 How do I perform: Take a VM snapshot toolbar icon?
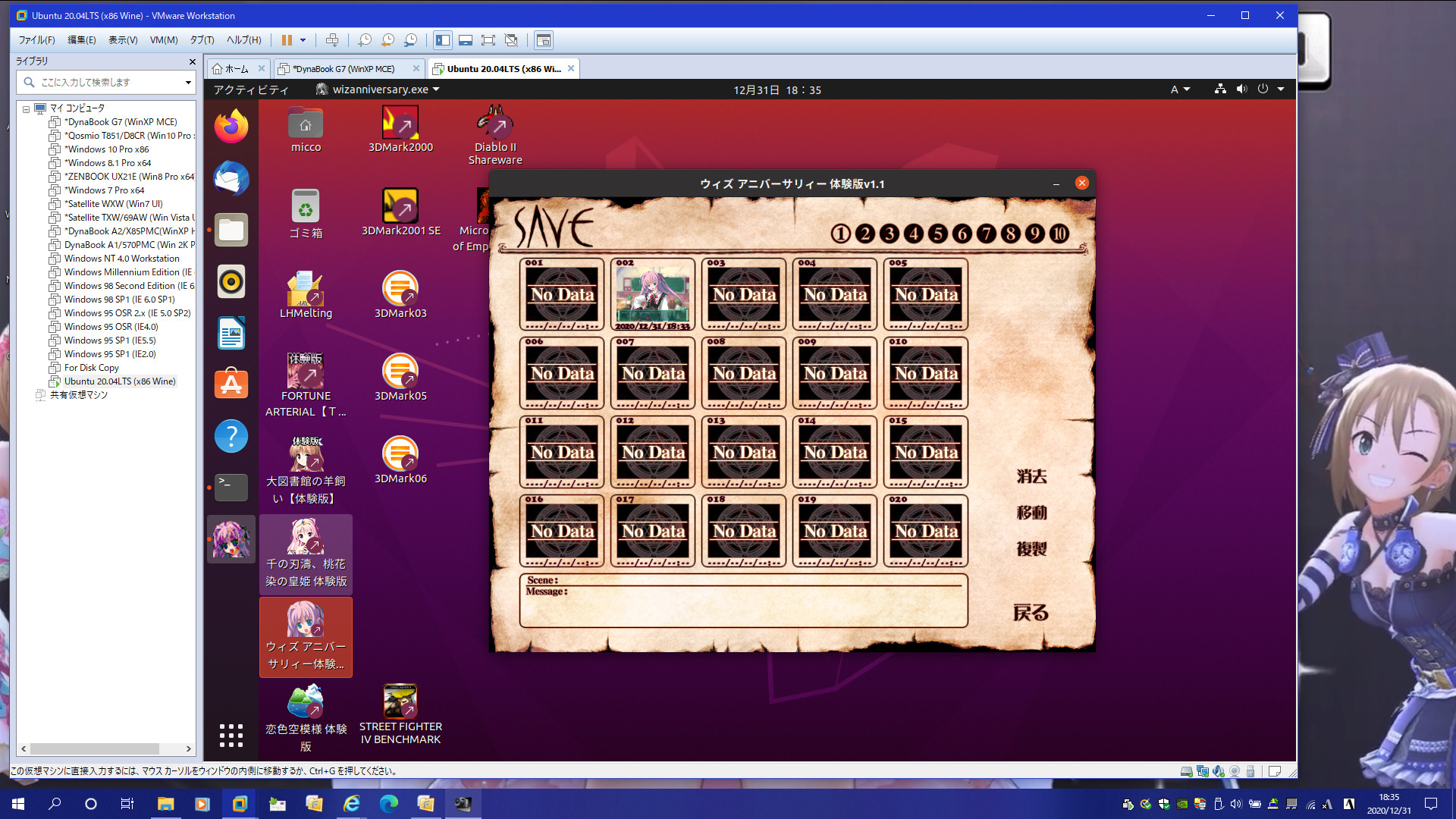365,40
